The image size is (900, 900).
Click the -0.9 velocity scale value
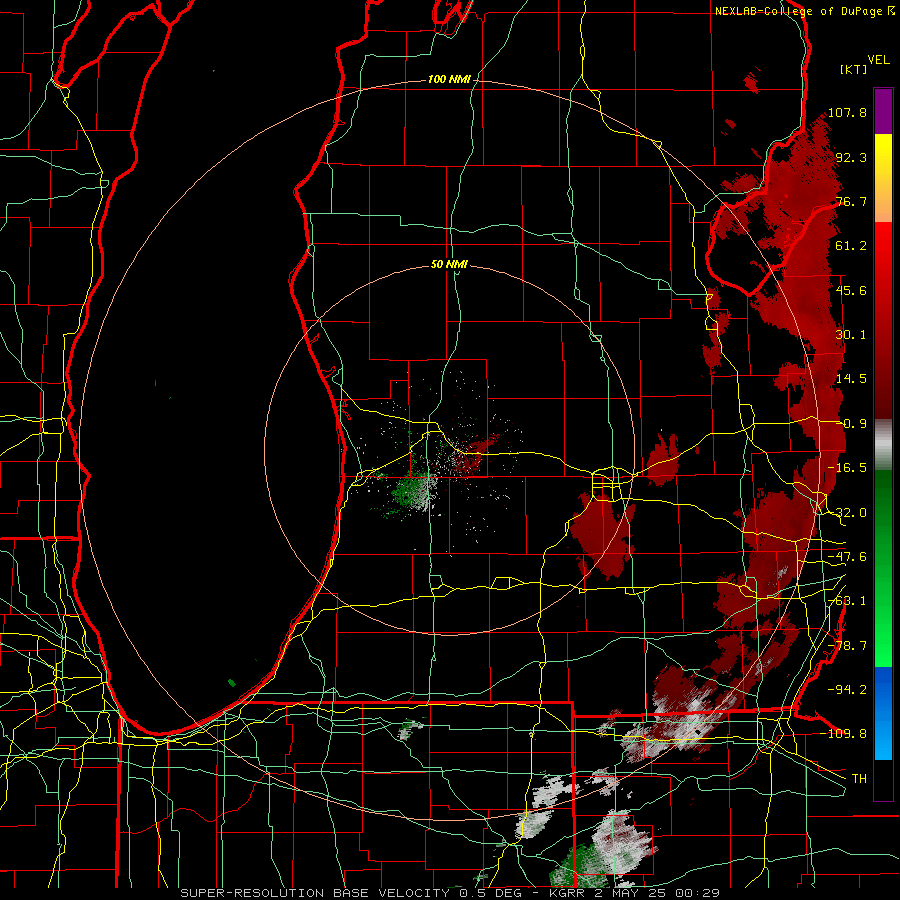point(851,424)
